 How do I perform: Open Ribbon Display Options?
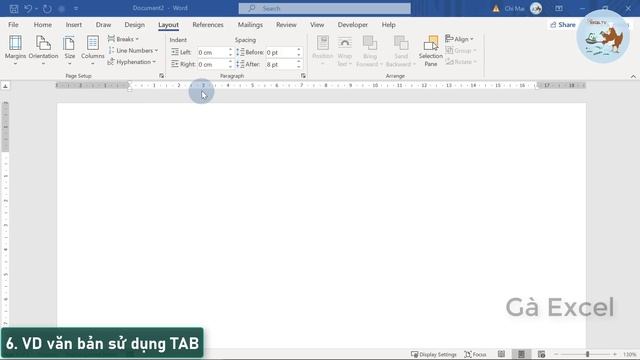pos(559,8)
